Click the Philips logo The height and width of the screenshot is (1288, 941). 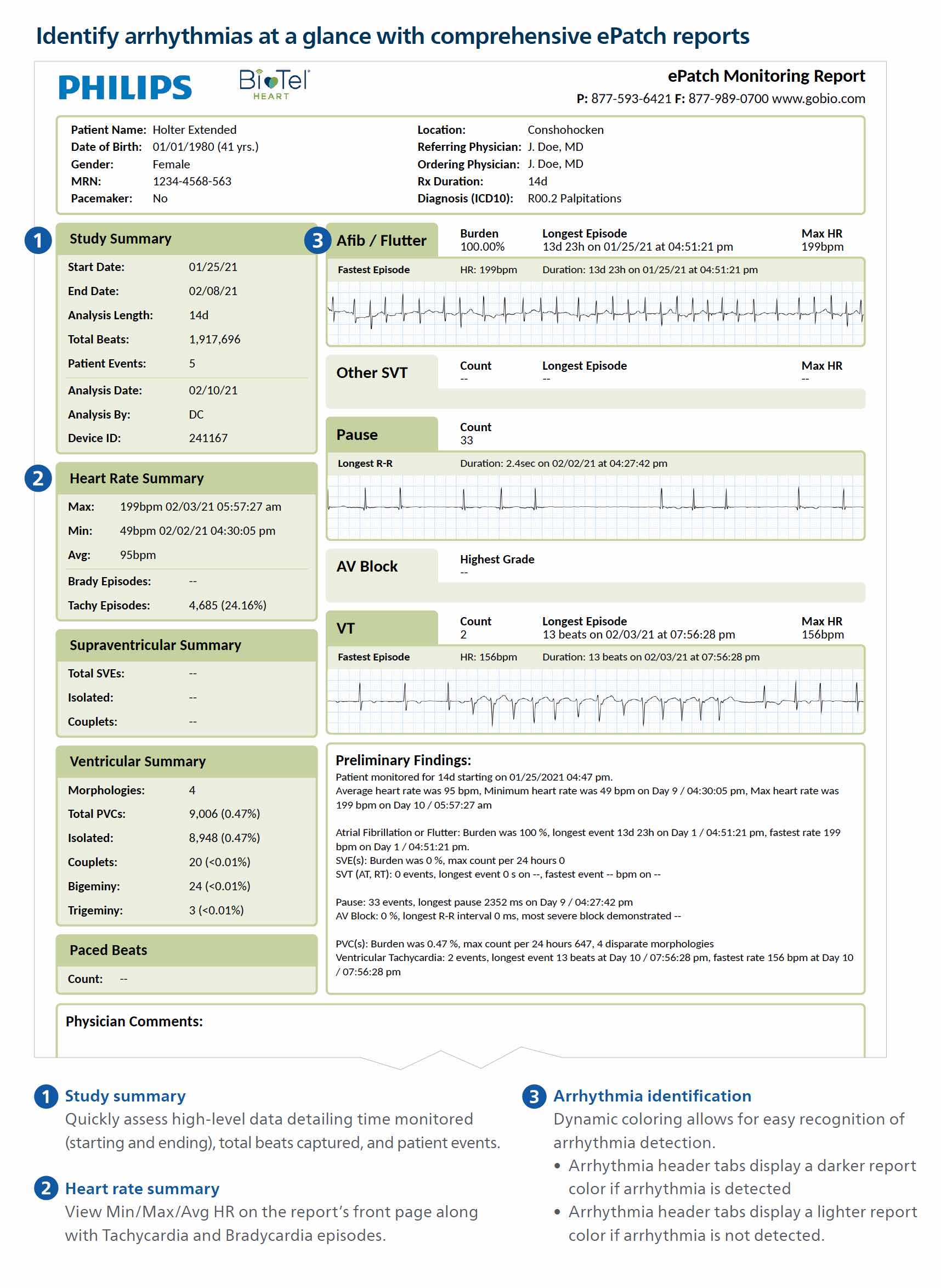(x=124, y=87)
